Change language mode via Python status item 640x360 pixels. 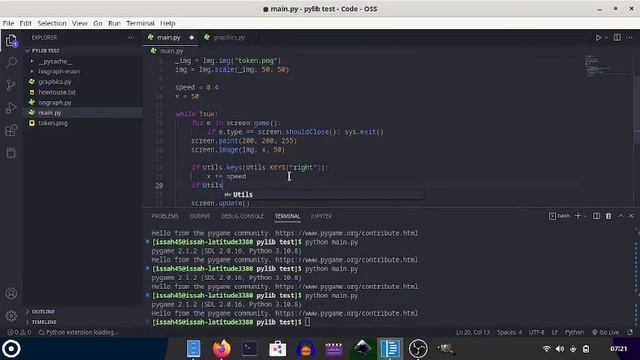(x=574, y=332)
